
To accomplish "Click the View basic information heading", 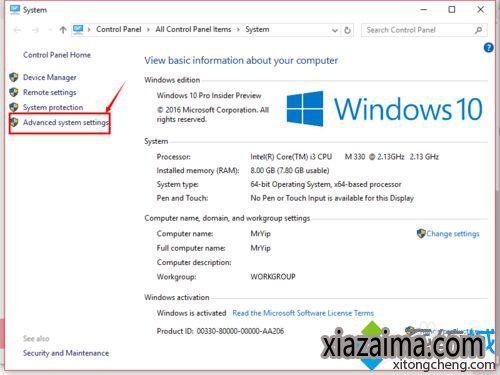I will pos(241,61).
